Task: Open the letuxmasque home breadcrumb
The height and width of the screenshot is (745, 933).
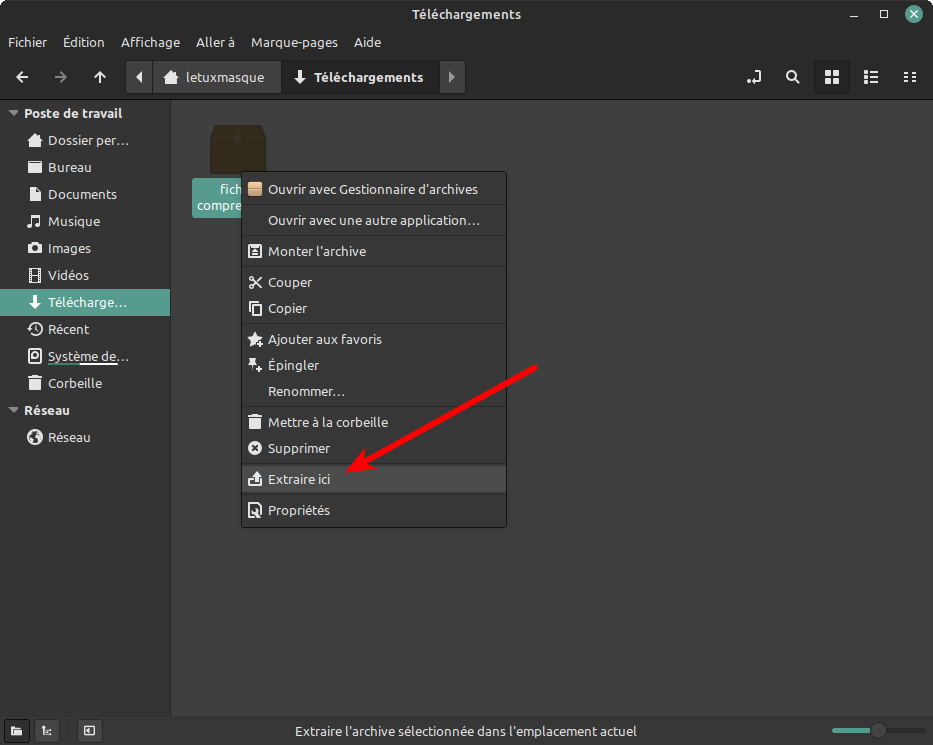Action: point(217,77)
